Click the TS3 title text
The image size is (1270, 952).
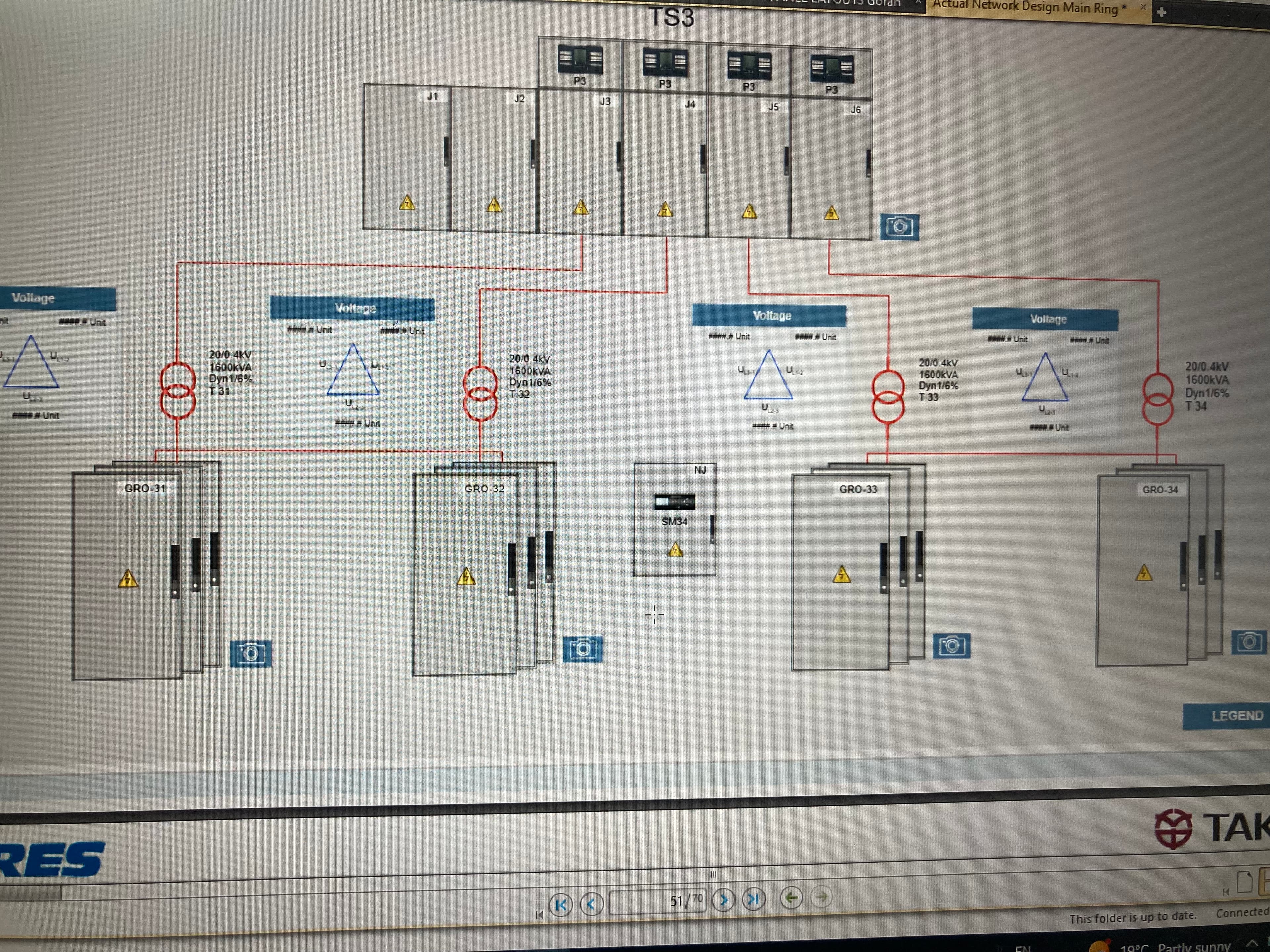click(x=671, y=17)
